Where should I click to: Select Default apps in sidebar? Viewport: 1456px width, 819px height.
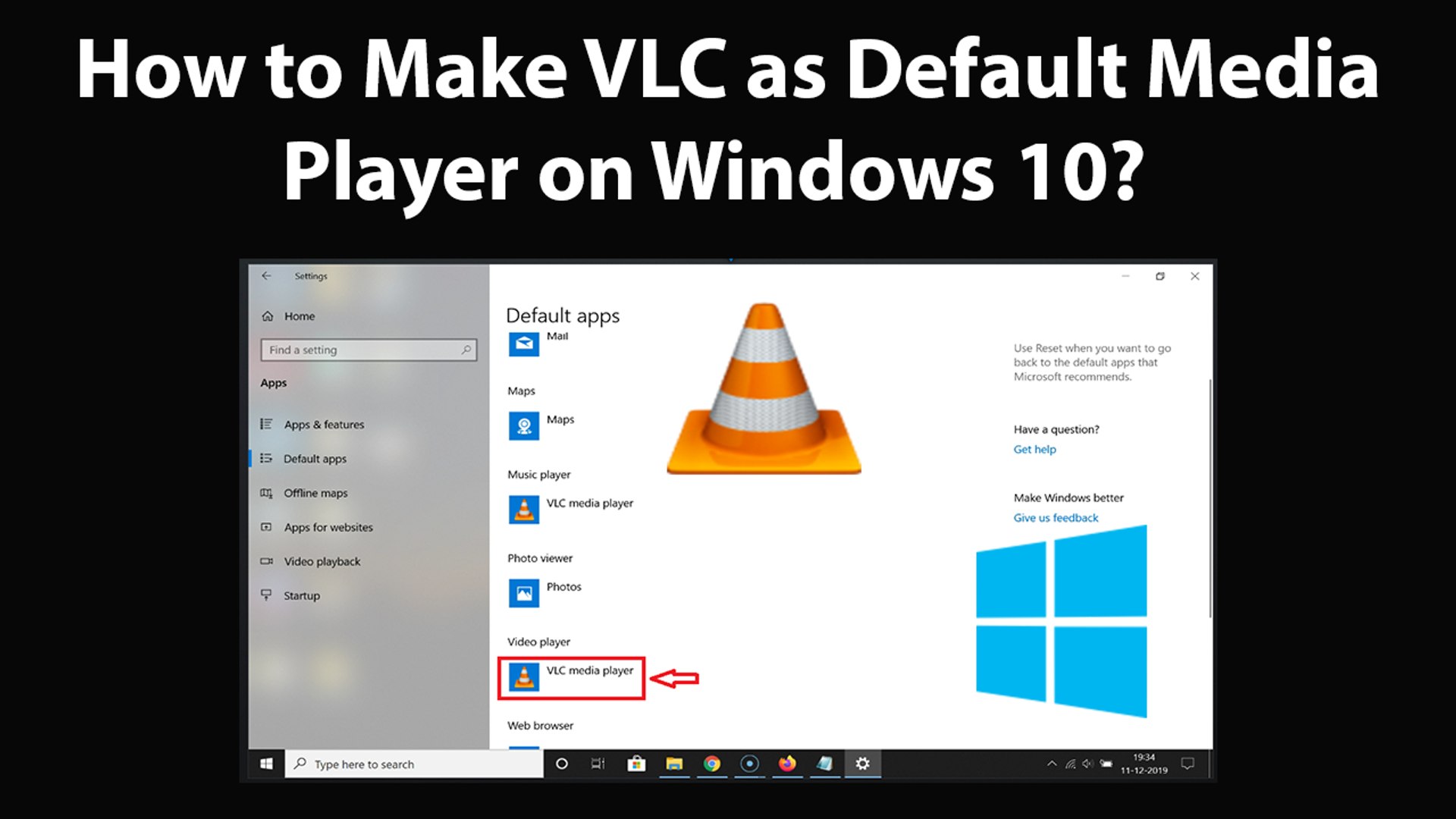click(x=303, y=459)
